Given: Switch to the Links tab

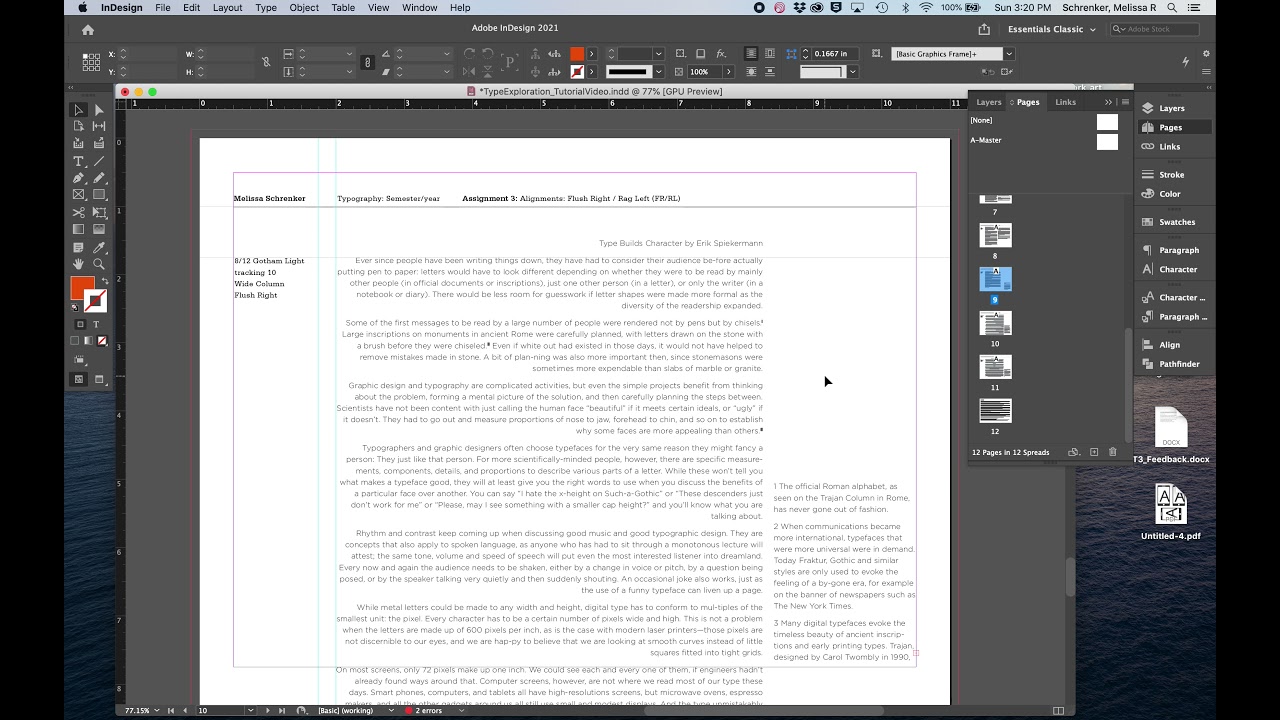Looking at the screenshot, I should pyautogui.click(x=1066, y=102).
